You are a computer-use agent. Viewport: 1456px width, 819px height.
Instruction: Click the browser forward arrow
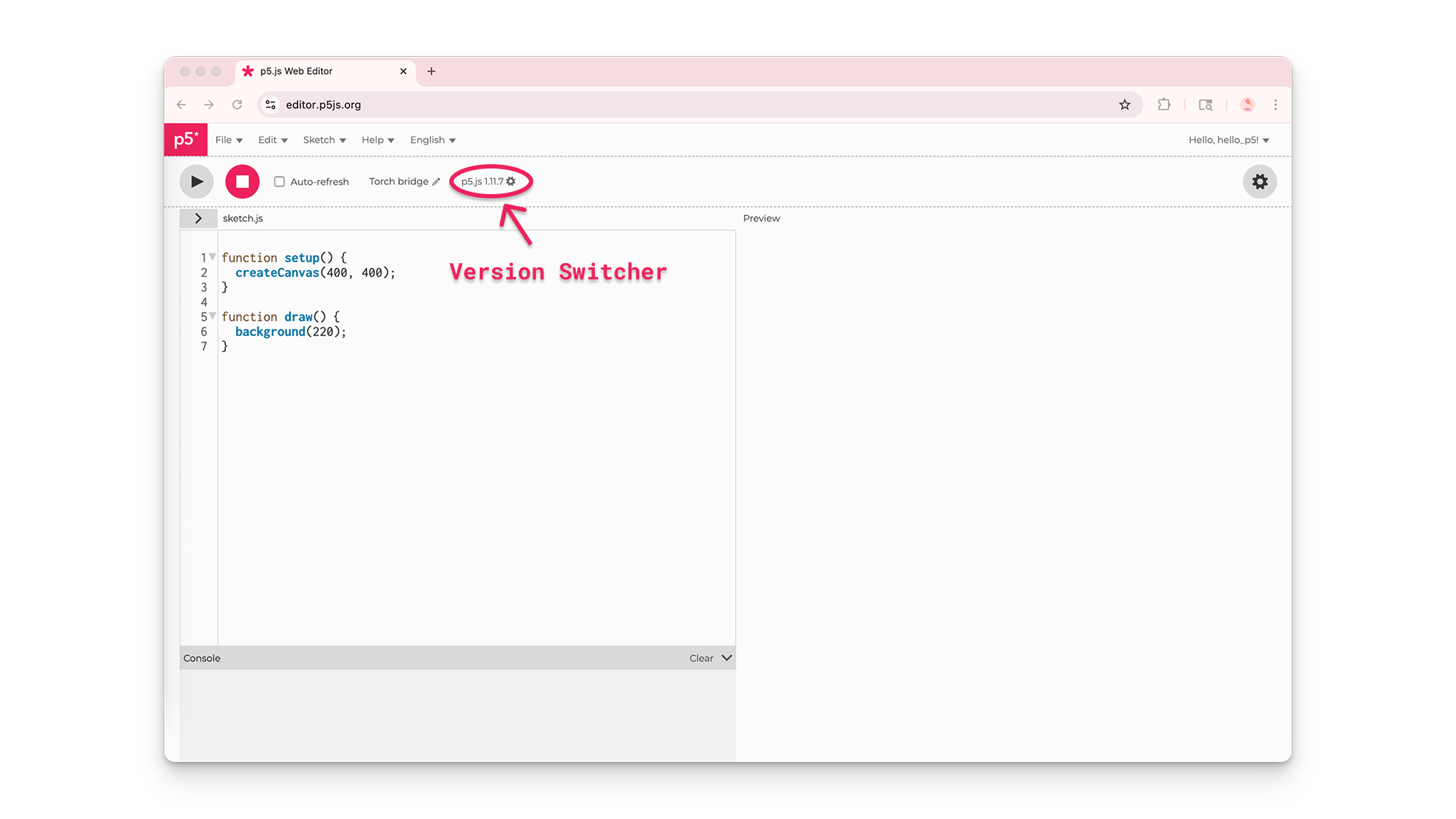209,105
